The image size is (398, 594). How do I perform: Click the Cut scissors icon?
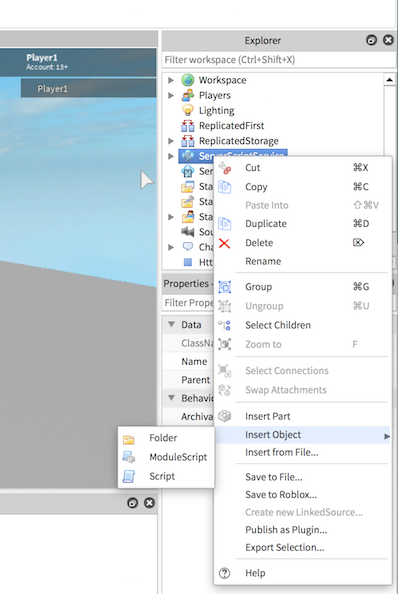pyautogui.click(x=225, y=168)
